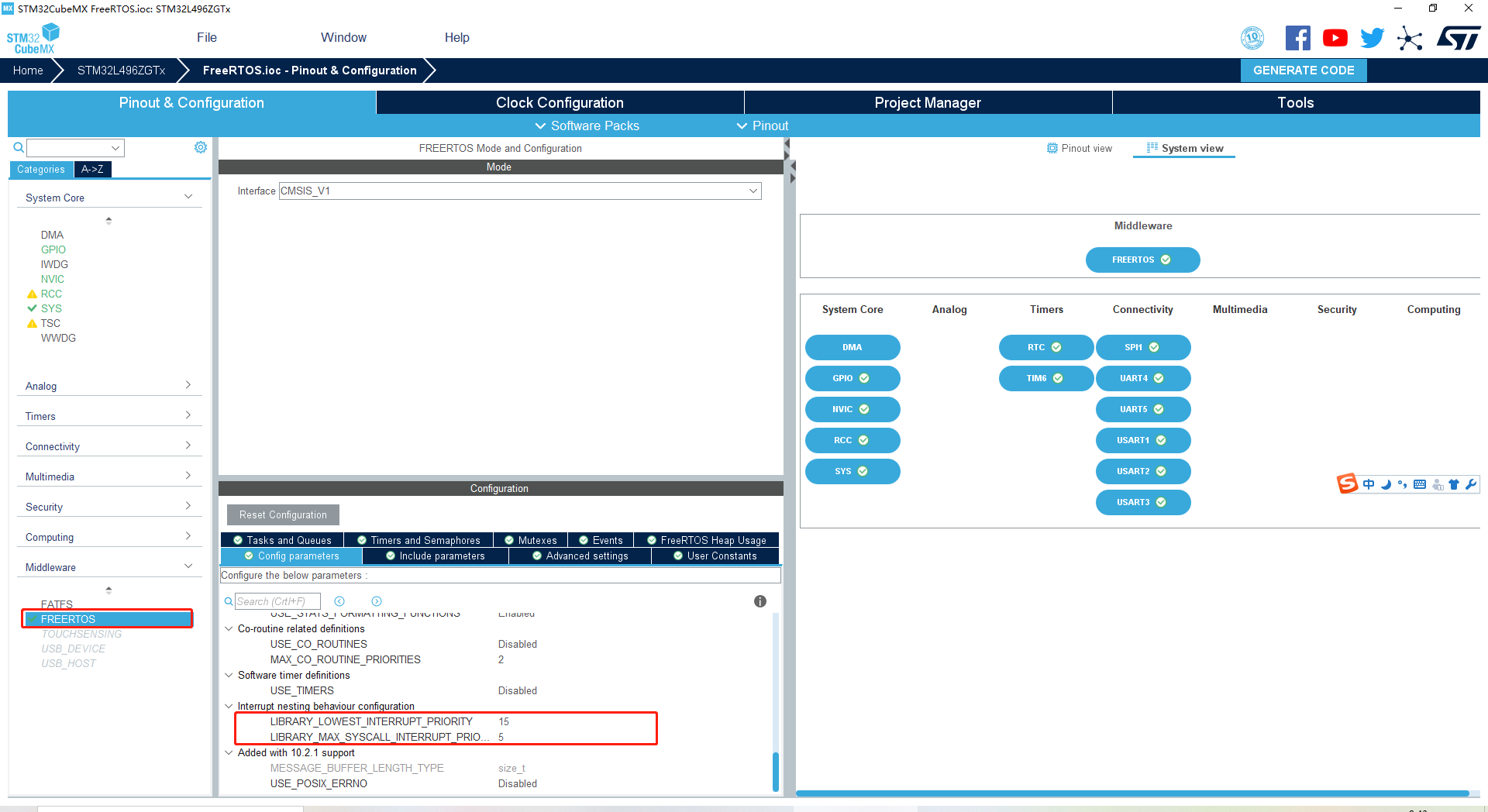Screen dimensions: 1488x812
Task: Select NVIC in System Core list
Action: [x=53, y=279]
